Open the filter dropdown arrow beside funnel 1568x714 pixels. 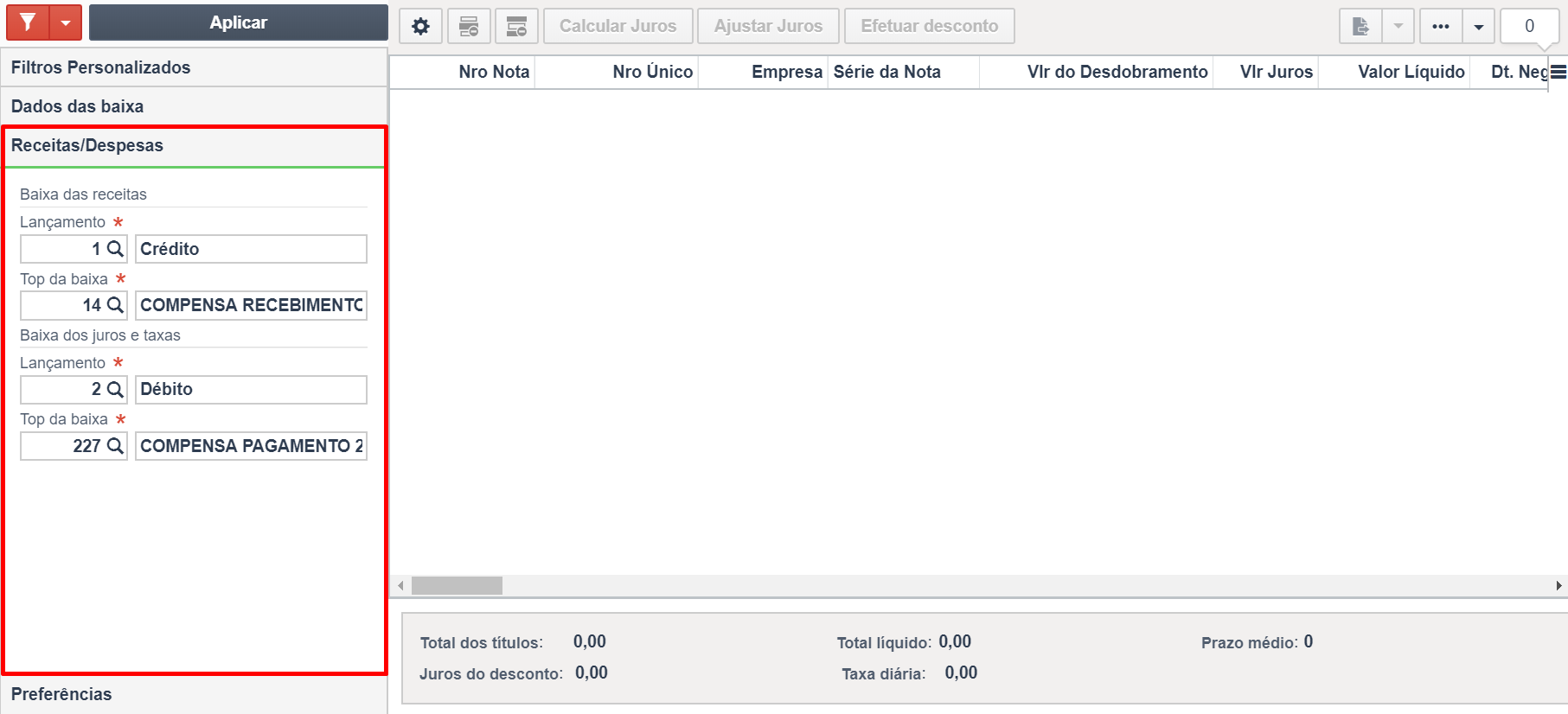pyautogui.click(x=66, y=22)
